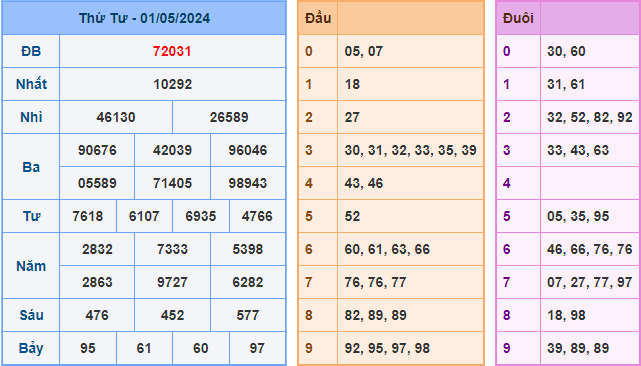Click the first prize number 10292
The image size is (641, 366).
pos(173,84)
